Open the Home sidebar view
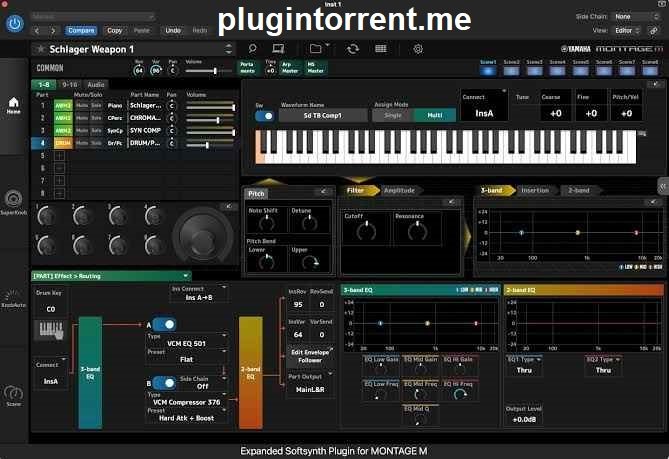Image resolution: width=669 pixels, height=459 pixels. (14, 105)
